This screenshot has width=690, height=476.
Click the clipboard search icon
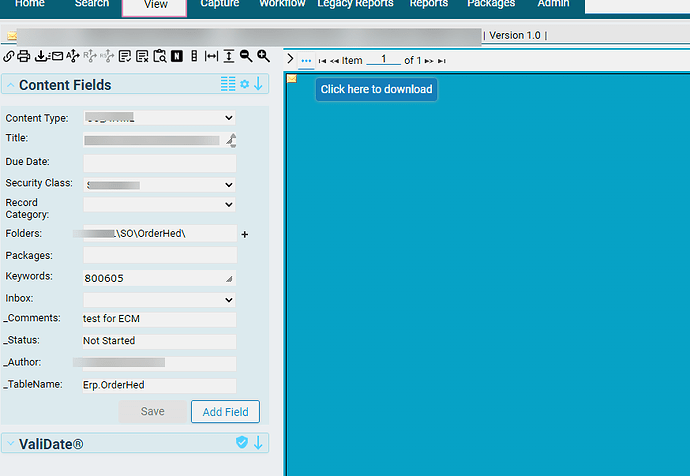point(160,56)
